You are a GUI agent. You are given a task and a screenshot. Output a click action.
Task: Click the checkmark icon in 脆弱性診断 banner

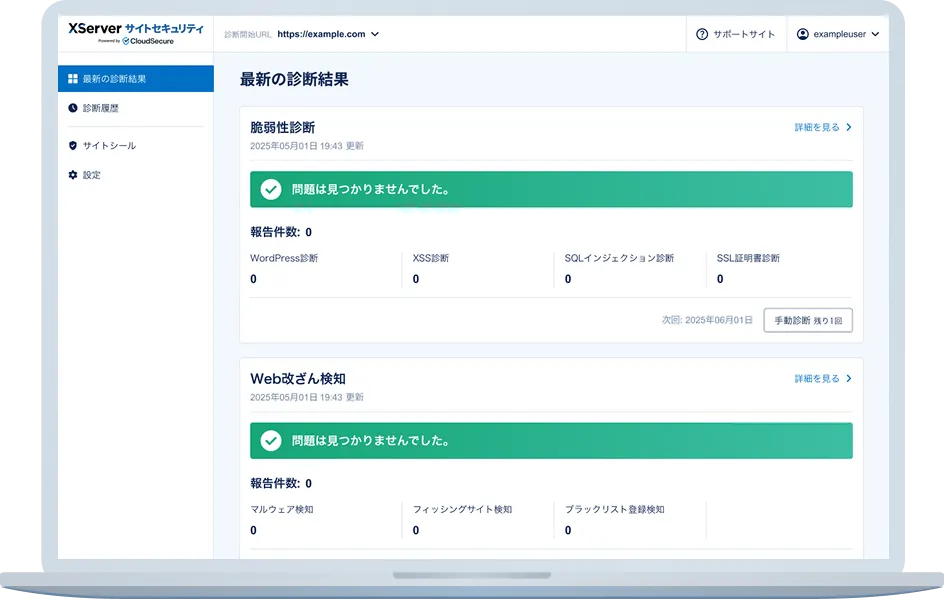coord(271,189)
